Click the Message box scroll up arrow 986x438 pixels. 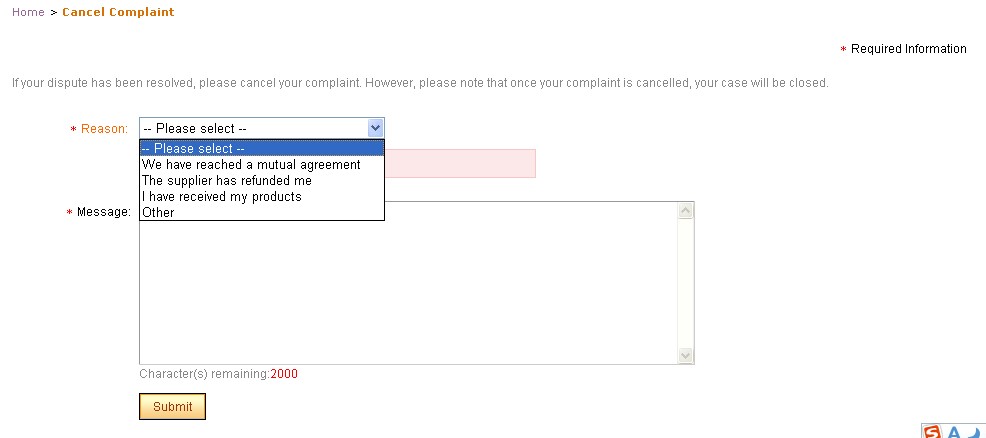click(685, 211)
